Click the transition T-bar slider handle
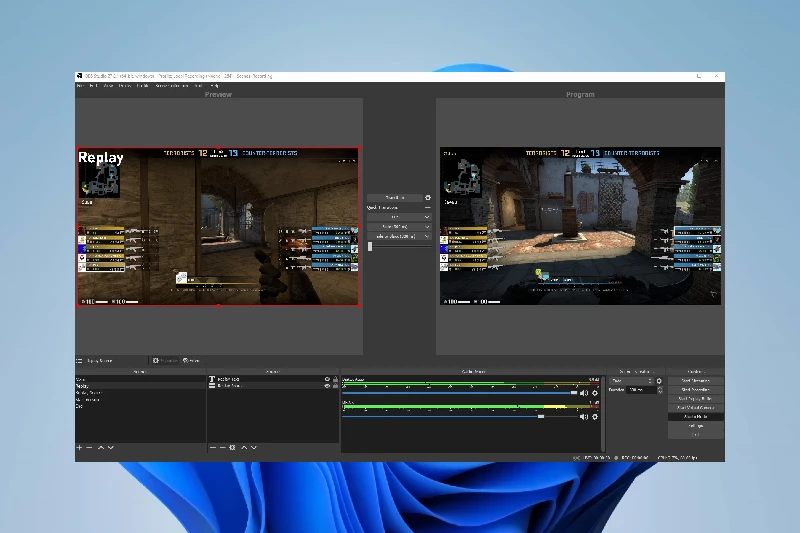This screenshot has width=800, height=533. click(370, 246)
